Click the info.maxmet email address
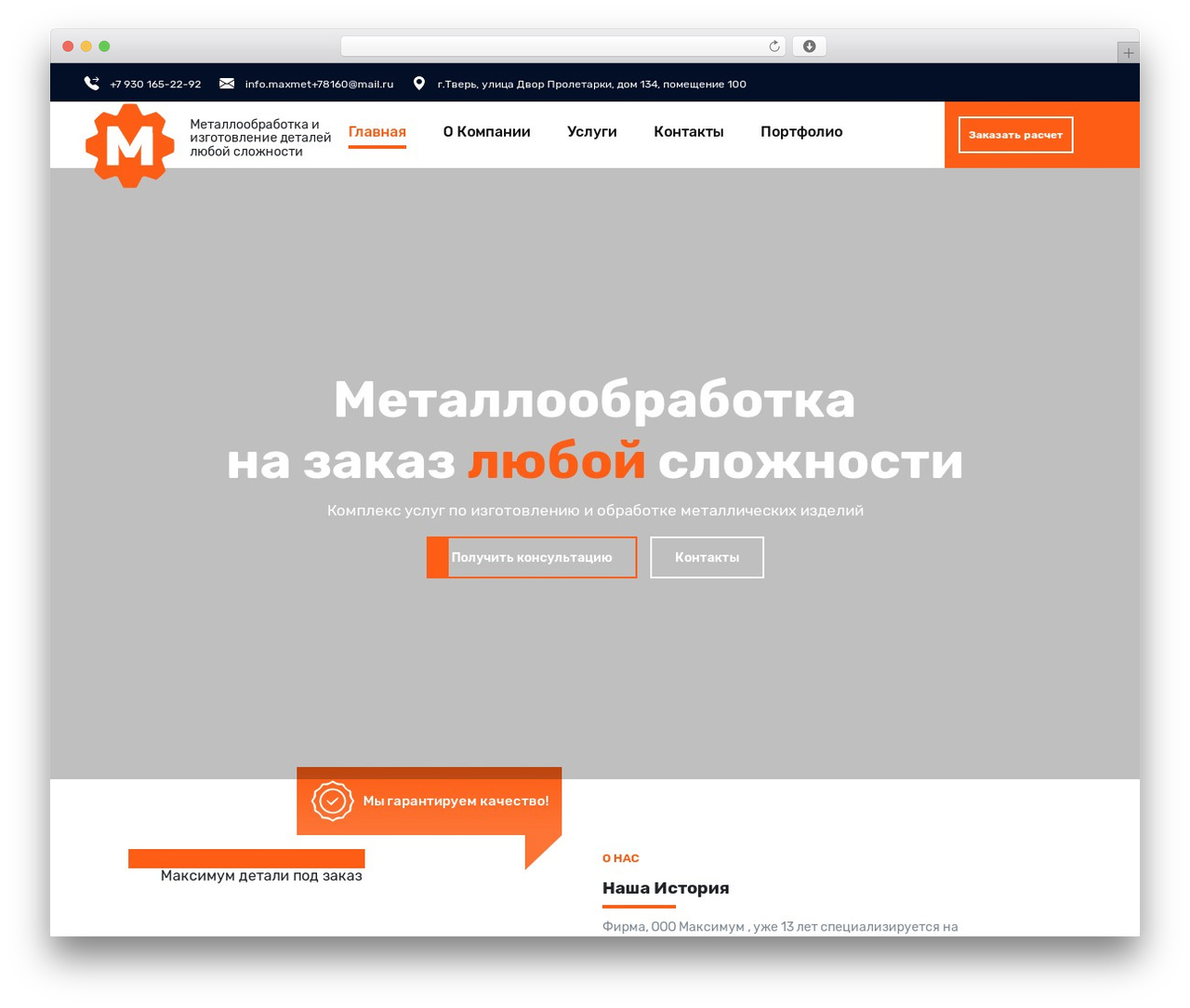Viewport: 1190px width, 1008px height. pos(319,85)
